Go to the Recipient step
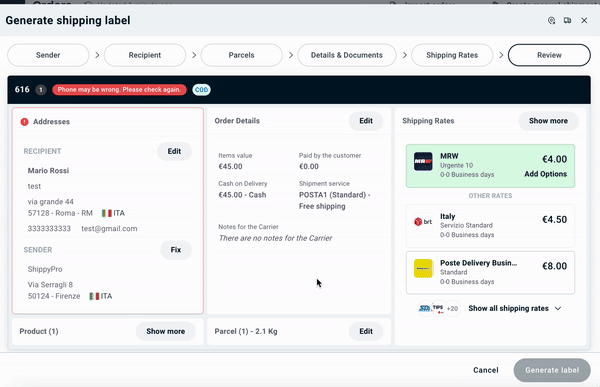This screenshot has height=387, width=600. point(145,55)
